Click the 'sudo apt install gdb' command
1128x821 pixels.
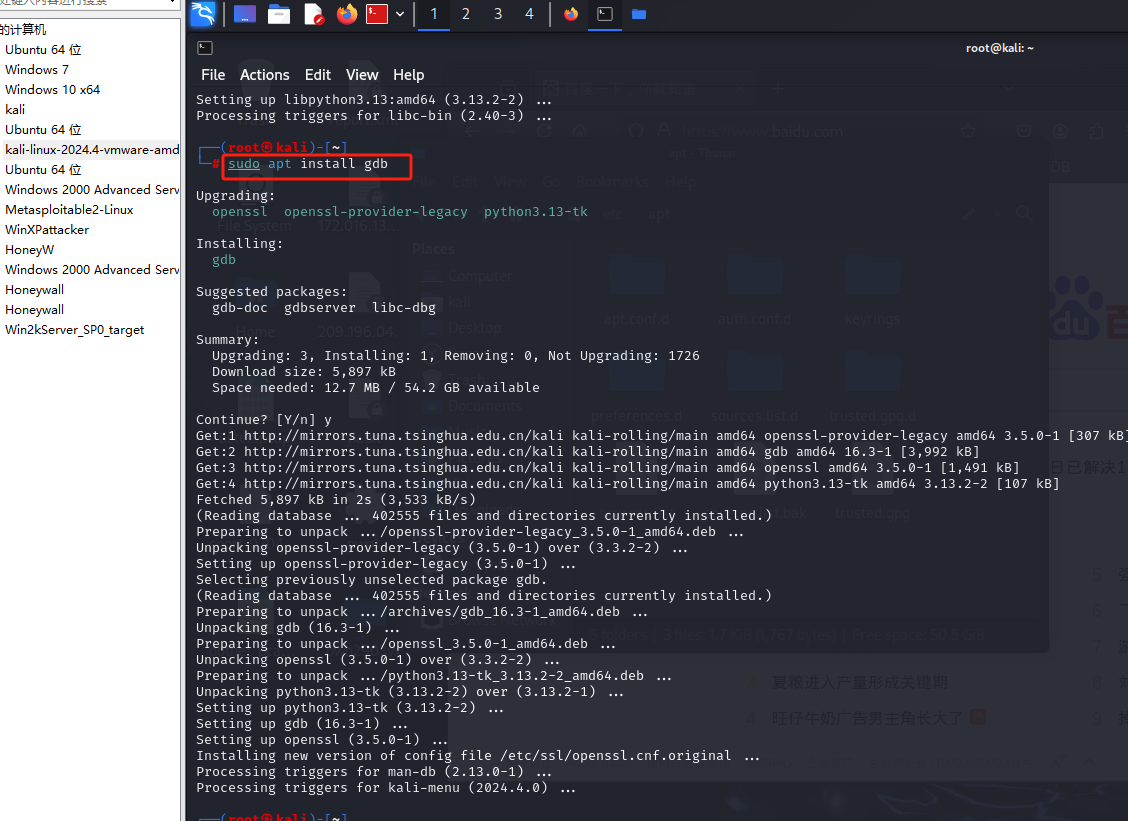click(x=308, y=164)
